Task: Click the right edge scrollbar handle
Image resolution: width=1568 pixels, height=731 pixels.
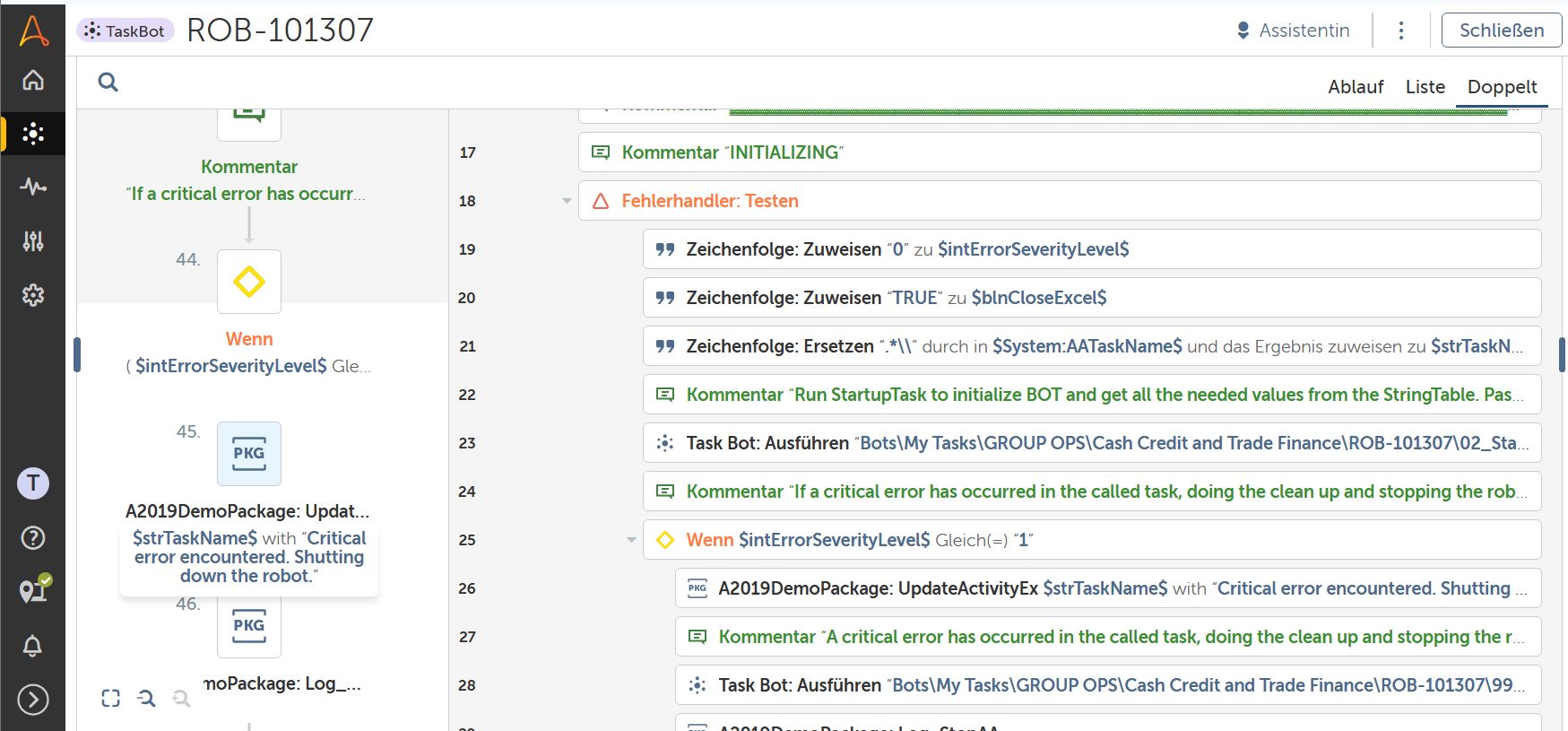Action: click(x=1563, y=354)
